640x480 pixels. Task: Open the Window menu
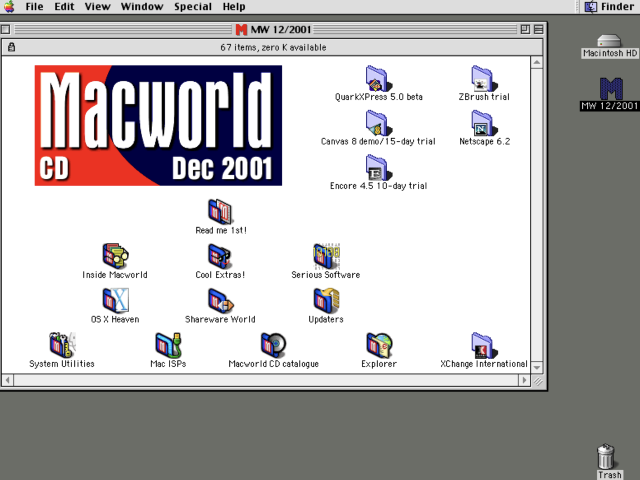click(142, 7)
